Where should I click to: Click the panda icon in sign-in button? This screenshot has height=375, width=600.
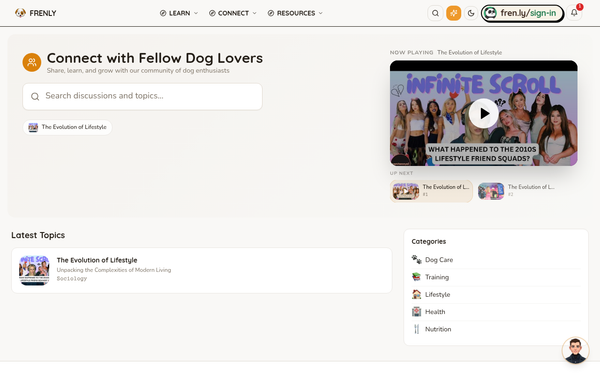point(490,13)
